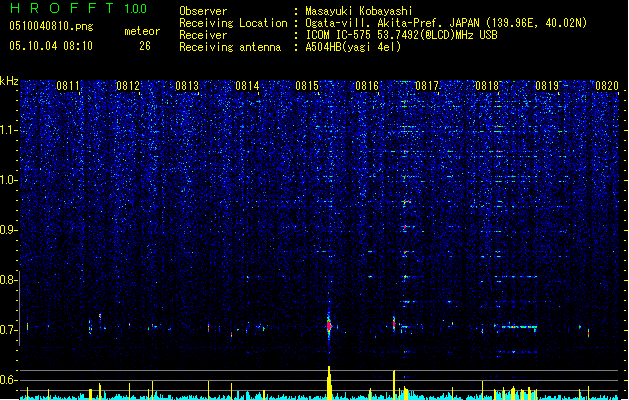Image resolution: width=629 pixels, height=400 pixels.
Task: Click the 1.0 kHz axis label
Action: click(8, 180)
